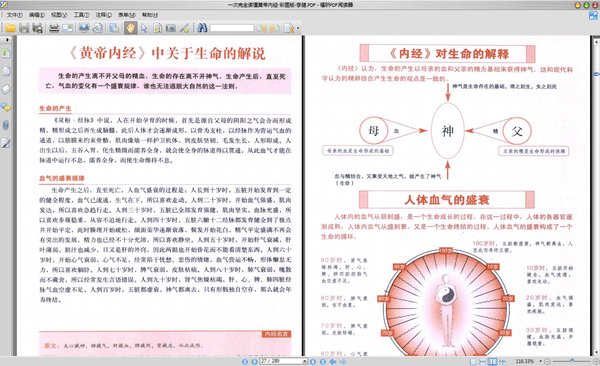
Task: Open the 文件 menu
Action: point(15,15)
